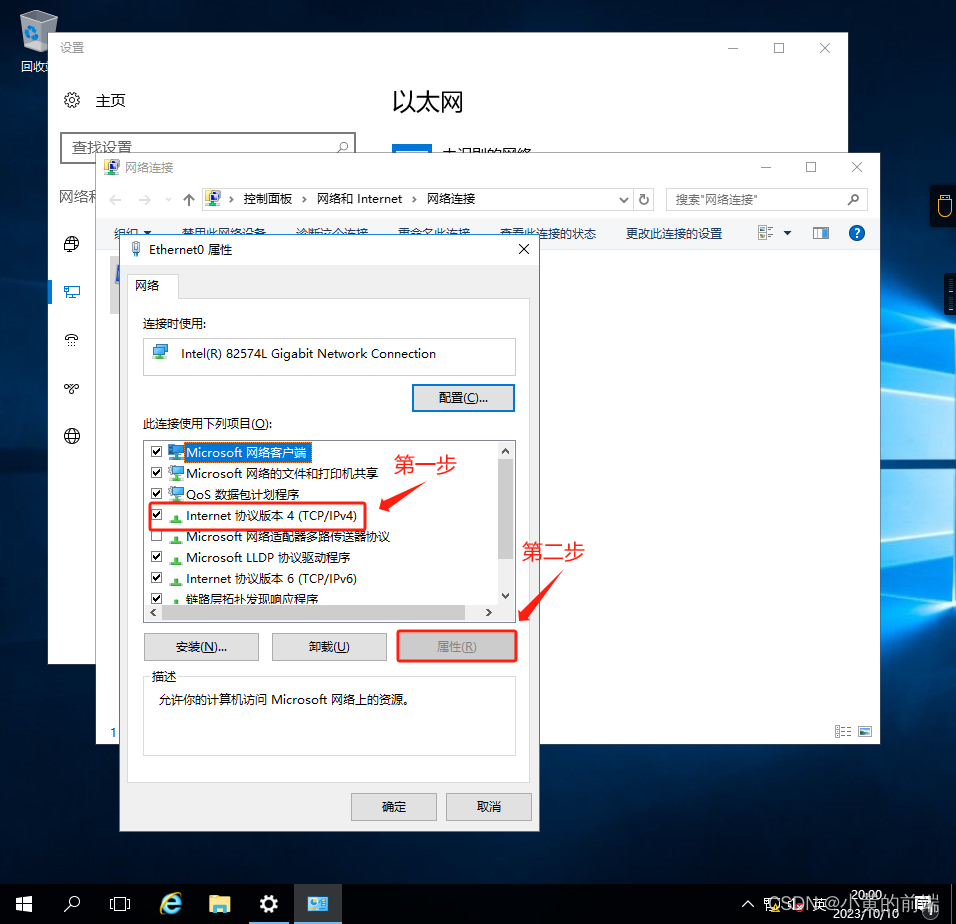Click the 配置(C)... button
This screenshot has width=956, height=924.
[x=463, y=398]
